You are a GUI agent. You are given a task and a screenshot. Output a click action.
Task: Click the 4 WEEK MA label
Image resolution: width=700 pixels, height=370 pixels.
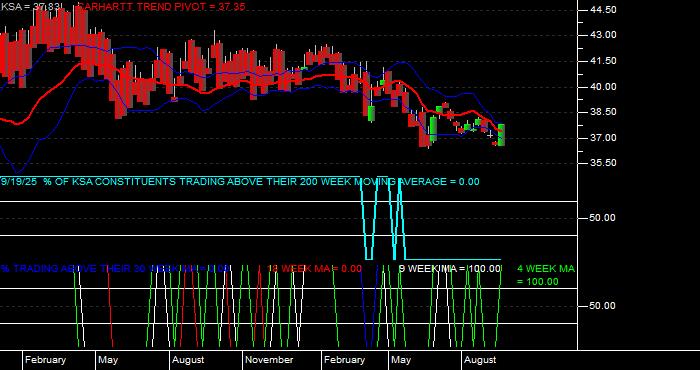(x=546, y=269)
